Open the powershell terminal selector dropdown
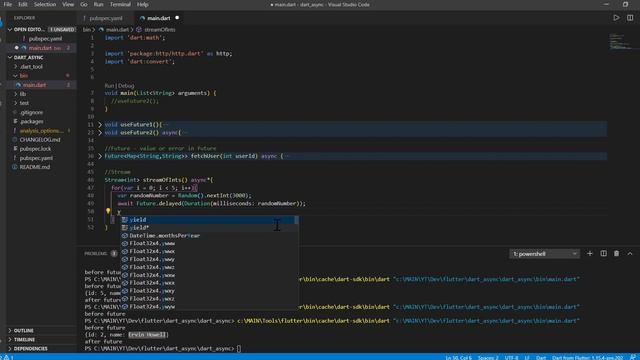The image size is (640, 360). 544,254
